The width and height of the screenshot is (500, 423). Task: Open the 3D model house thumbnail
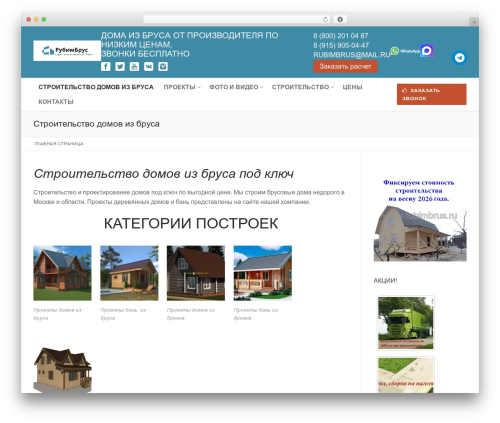point(62,370)
